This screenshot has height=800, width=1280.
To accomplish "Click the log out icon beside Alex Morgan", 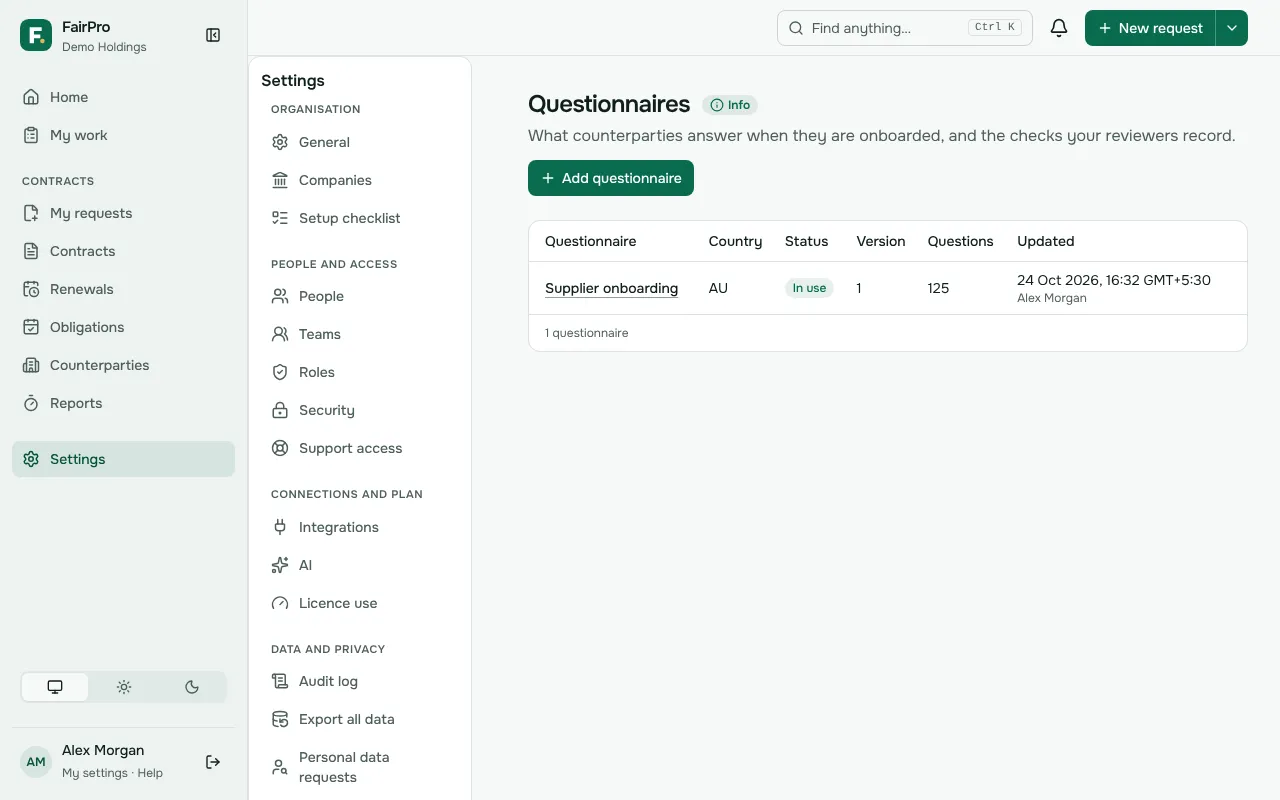I will tap(213, 762).
